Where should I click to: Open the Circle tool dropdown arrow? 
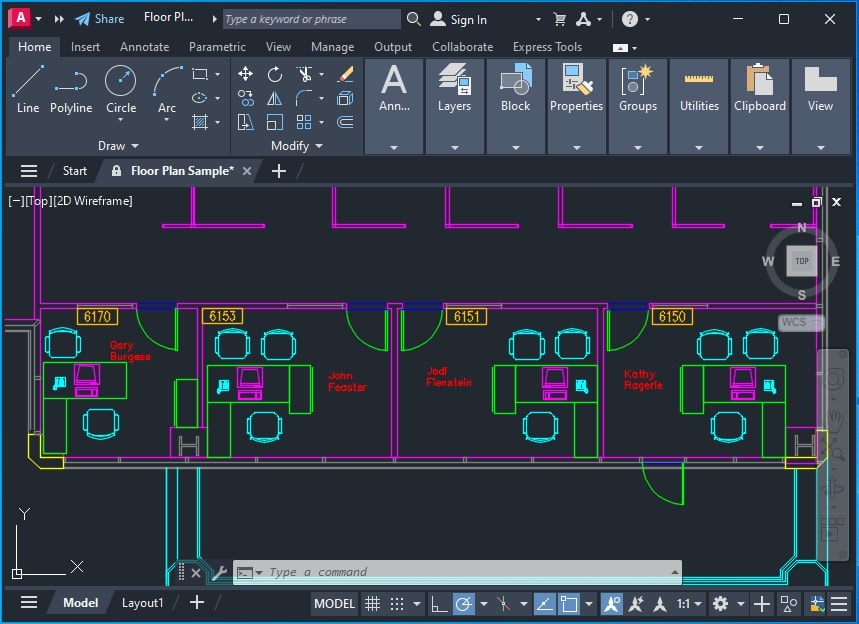point(121,119)
